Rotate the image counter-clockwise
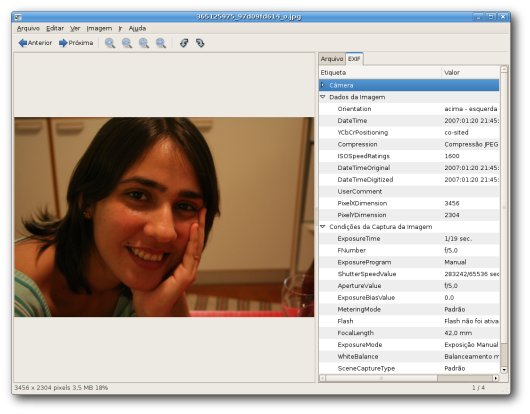Image resolution: width=530 pixels, height=414 pixels. pyautogui.click(x=184, y=43)
